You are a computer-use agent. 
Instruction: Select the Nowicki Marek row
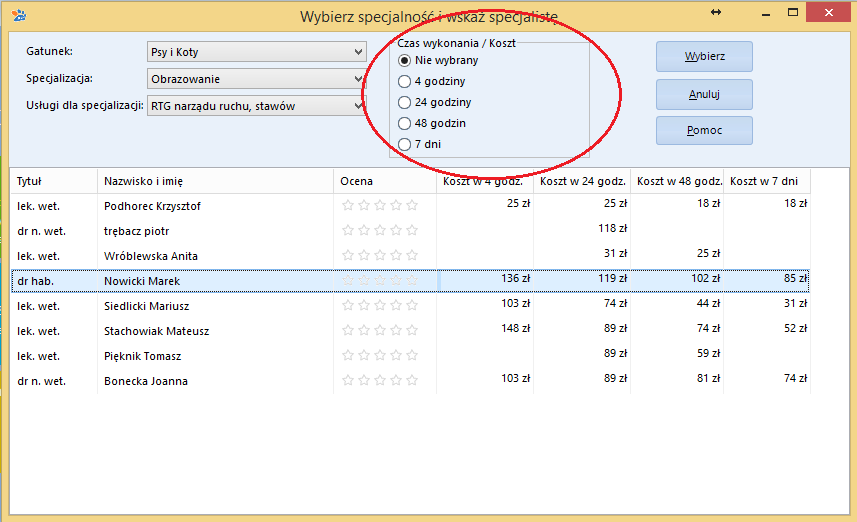tap(410, 280)
